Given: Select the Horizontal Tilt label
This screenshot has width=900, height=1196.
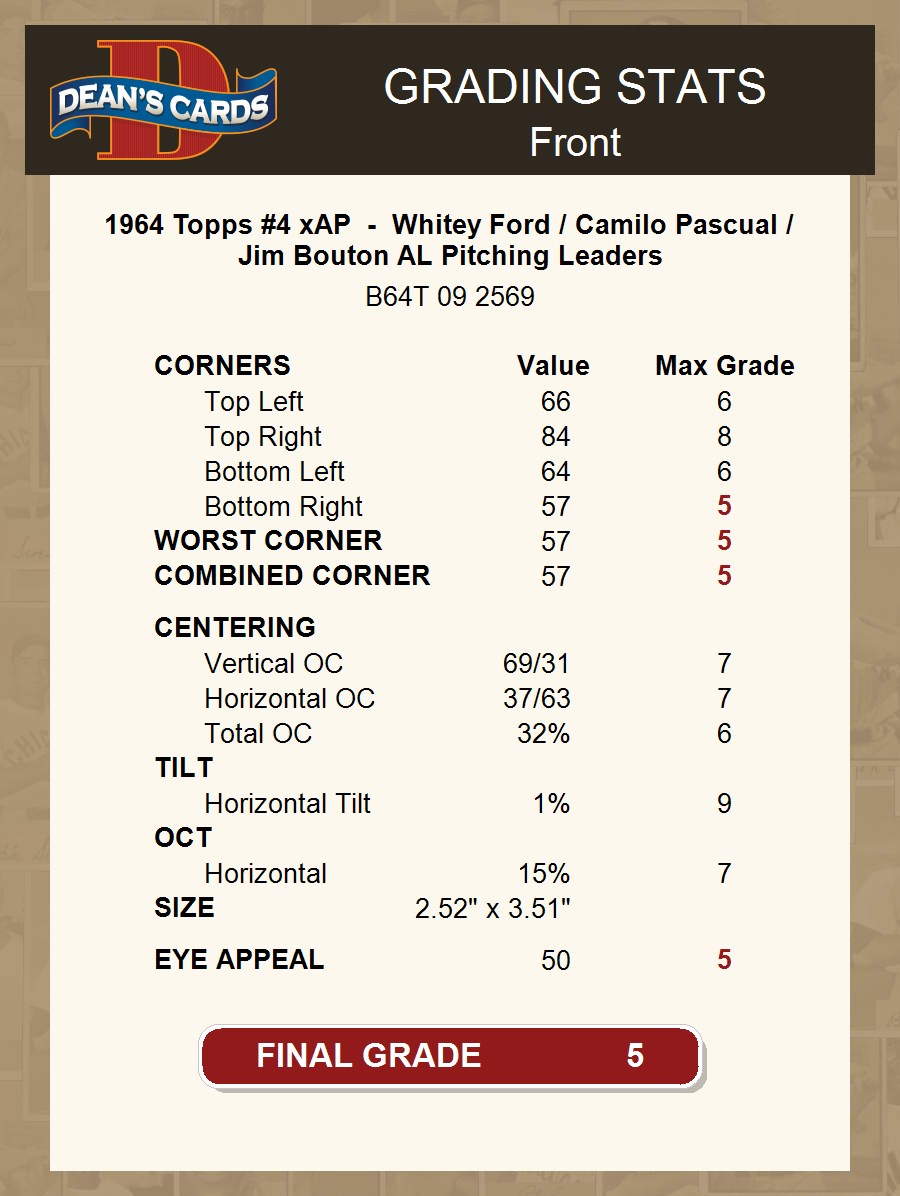Looking at the screenshot, I should tap(287, 804).
